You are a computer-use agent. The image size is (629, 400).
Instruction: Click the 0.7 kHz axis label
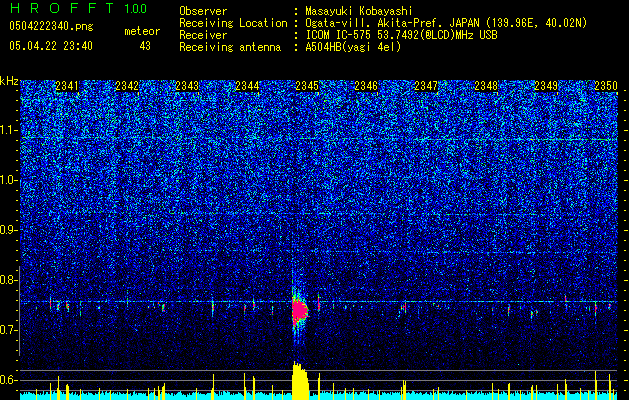coord(9,330)
